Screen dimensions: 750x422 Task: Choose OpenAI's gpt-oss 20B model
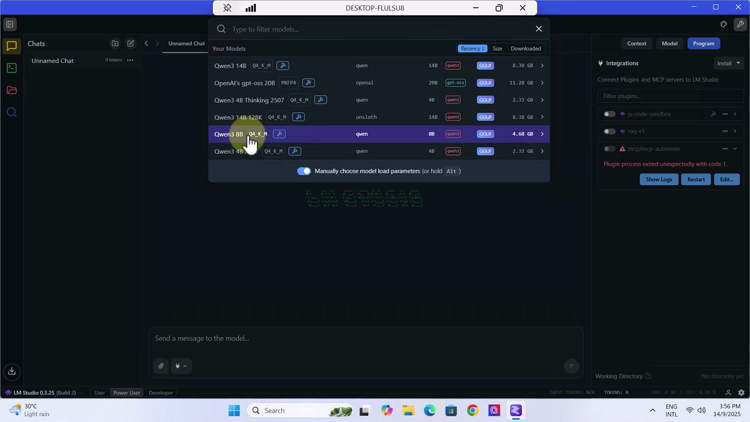[379, 83]
